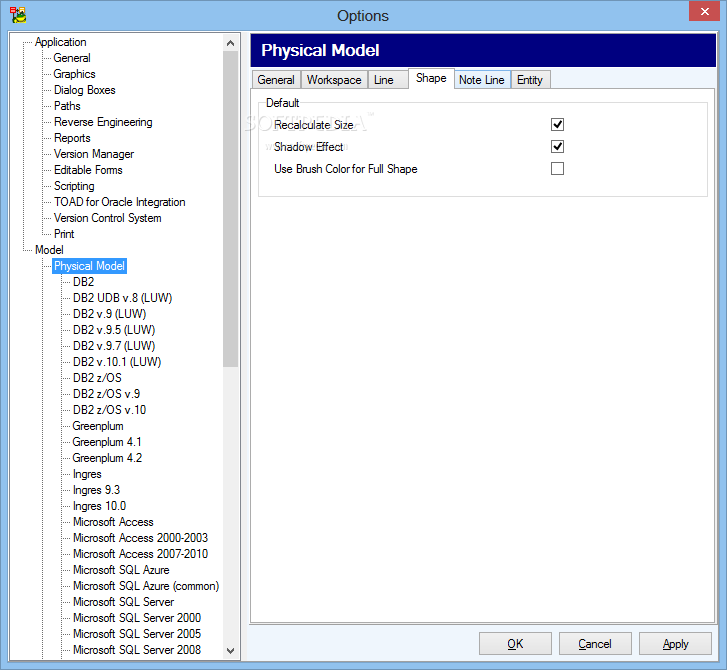Image resolution: width=727 pixels, height=670 pixels.
Task: Select DB2 v.10.1 (LUW) node
Action: (117, 362)
